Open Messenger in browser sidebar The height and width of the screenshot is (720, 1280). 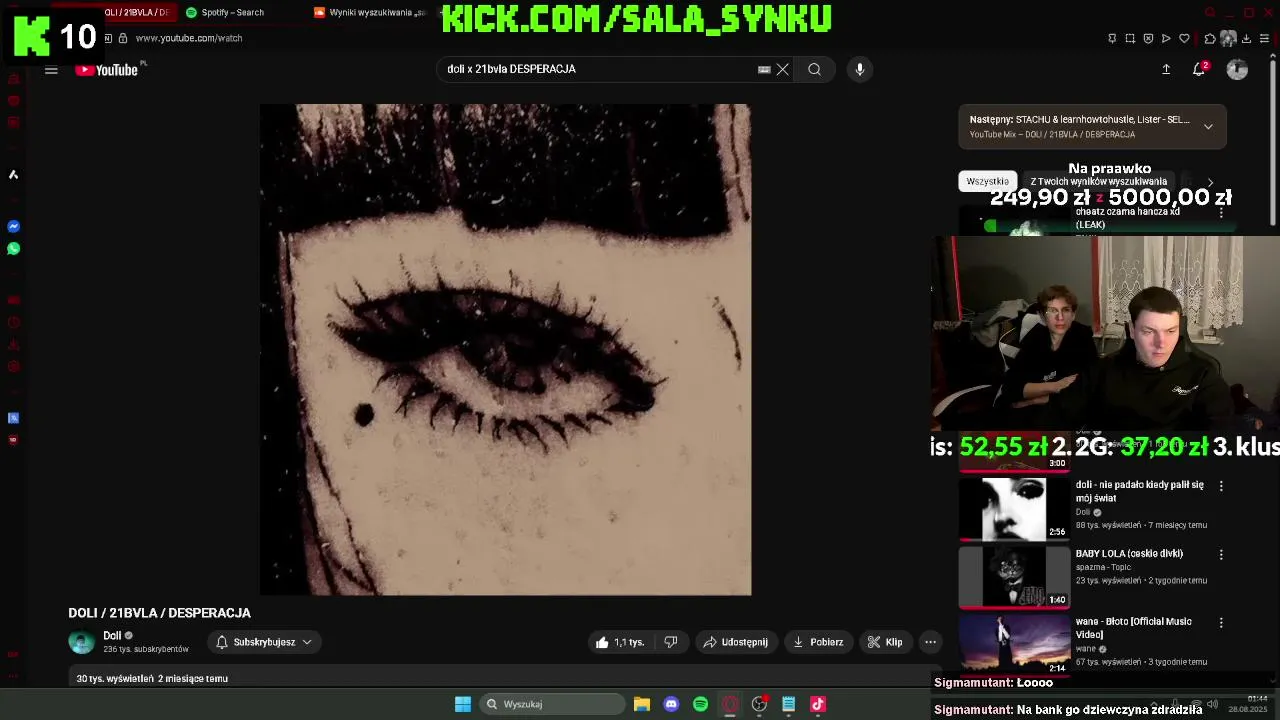[13, 227]
